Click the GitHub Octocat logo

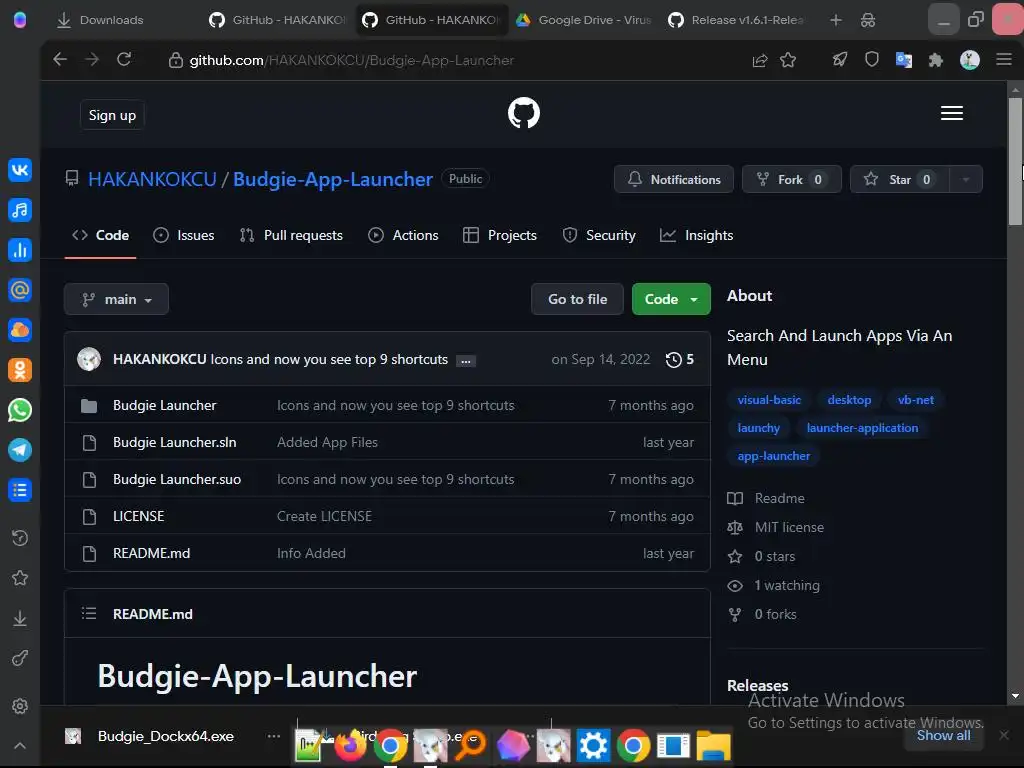coord(524,113)
